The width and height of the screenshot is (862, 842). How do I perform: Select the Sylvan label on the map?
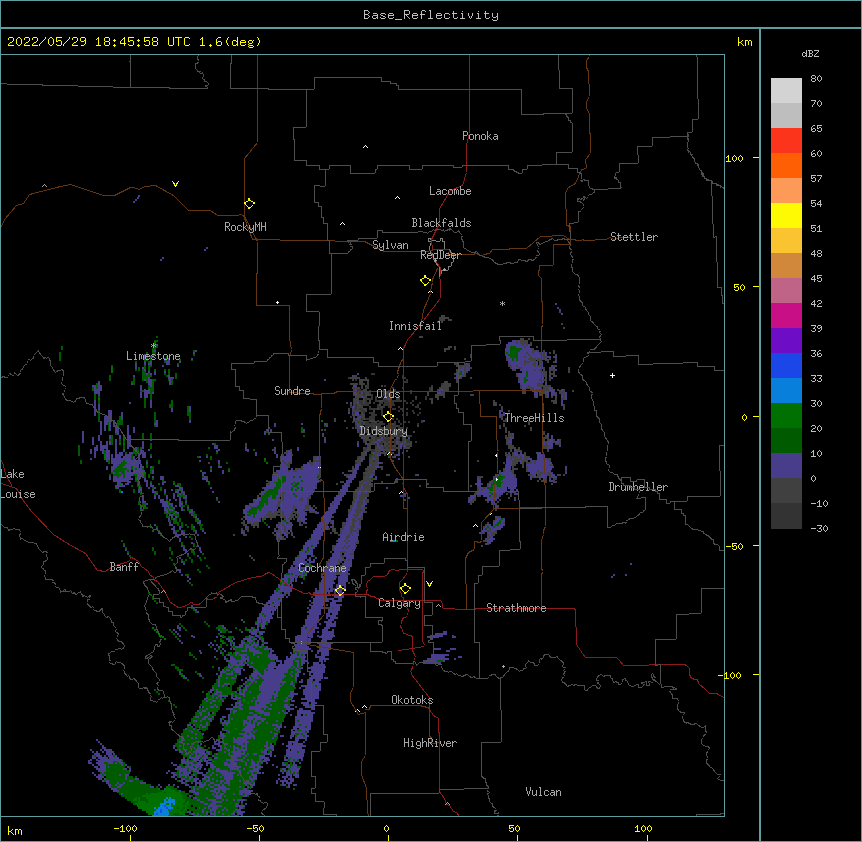coord(390,245)
